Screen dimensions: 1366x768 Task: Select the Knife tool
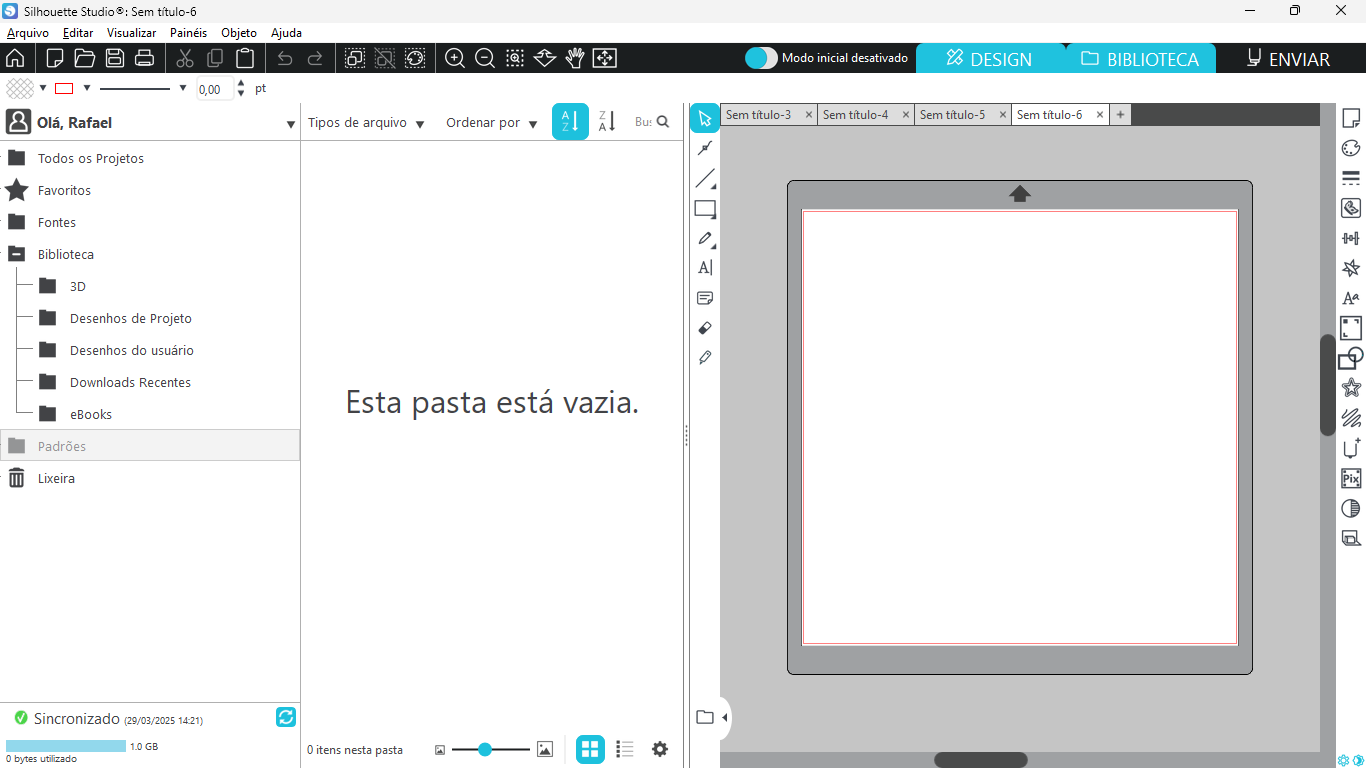point(705,358)
